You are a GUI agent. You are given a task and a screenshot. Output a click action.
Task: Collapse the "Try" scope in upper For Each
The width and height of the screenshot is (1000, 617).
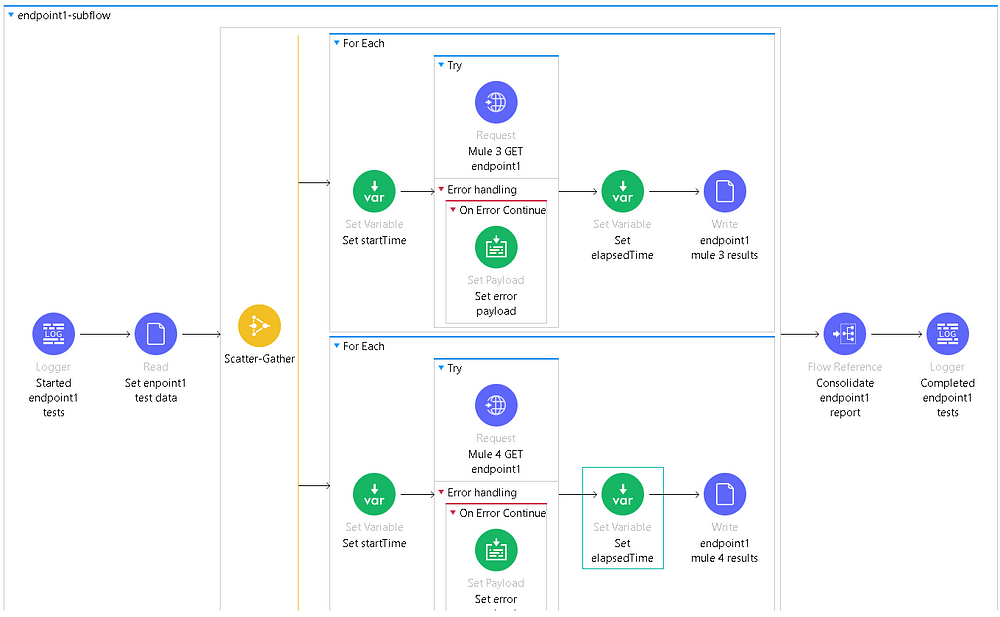440,64
